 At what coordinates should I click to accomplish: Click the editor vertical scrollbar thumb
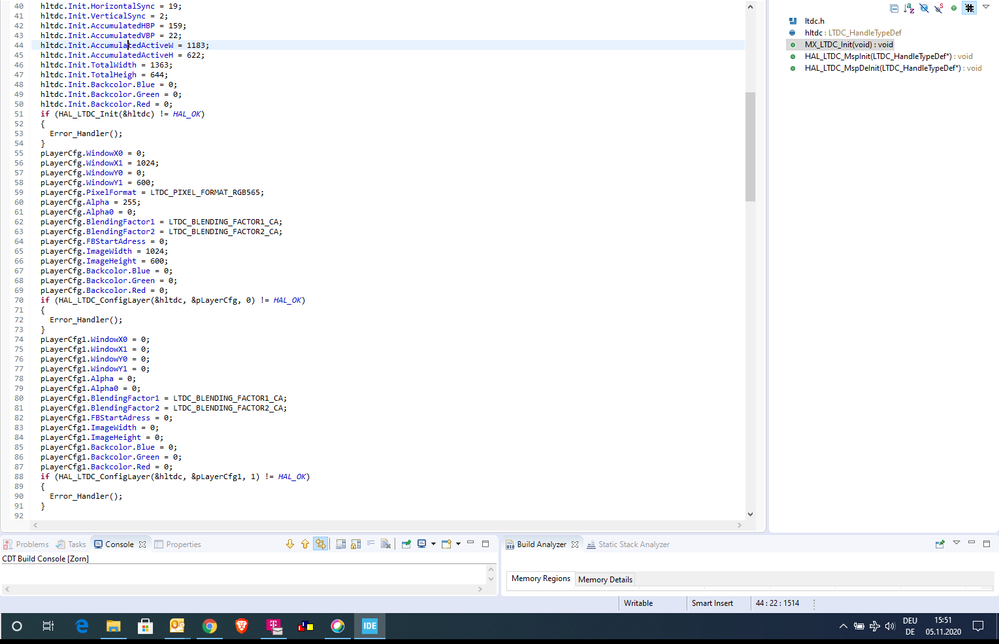tap(750, 147)
